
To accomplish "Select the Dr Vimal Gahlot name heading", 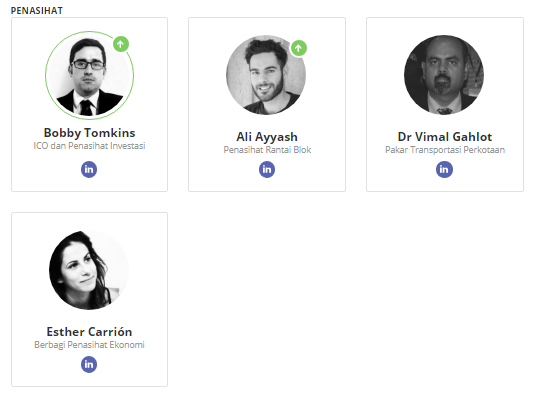I will [x=445, y=137].
